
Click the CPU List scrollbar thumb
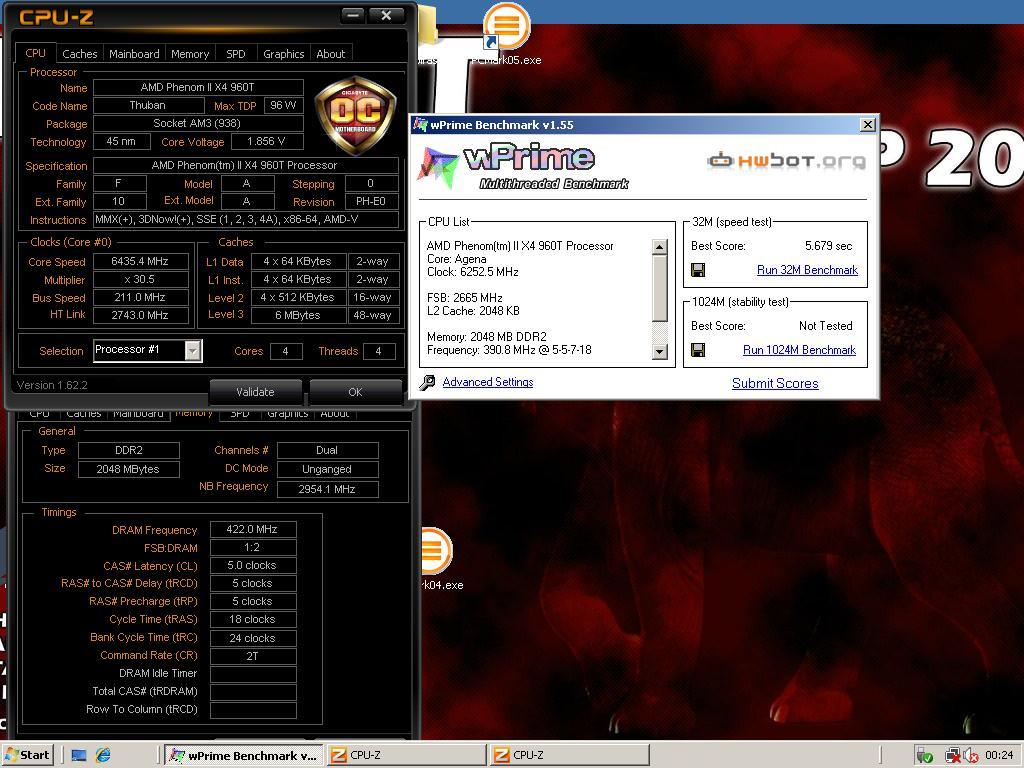660,289
